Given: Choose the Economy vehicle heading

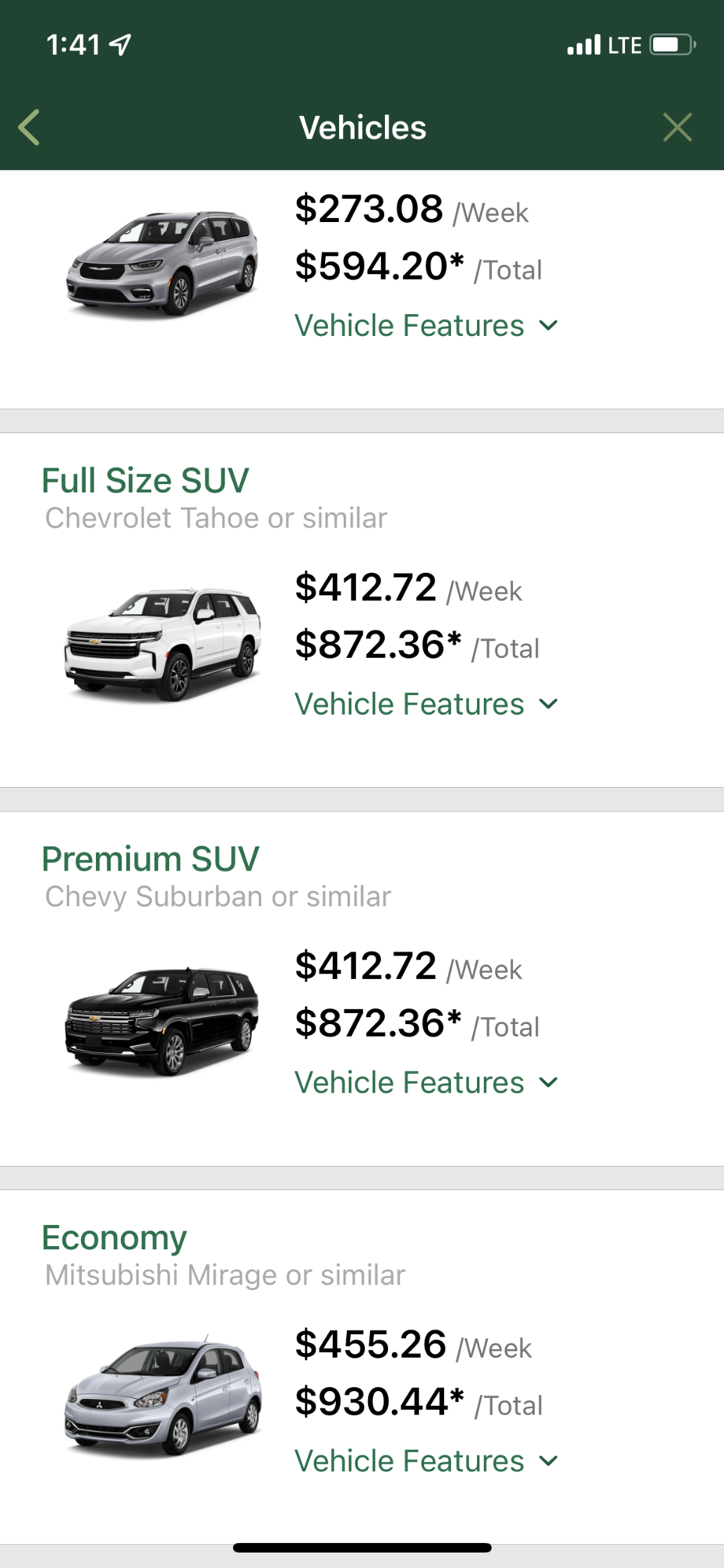Looking at the screenshot, I should click(x=114, y=1237).
